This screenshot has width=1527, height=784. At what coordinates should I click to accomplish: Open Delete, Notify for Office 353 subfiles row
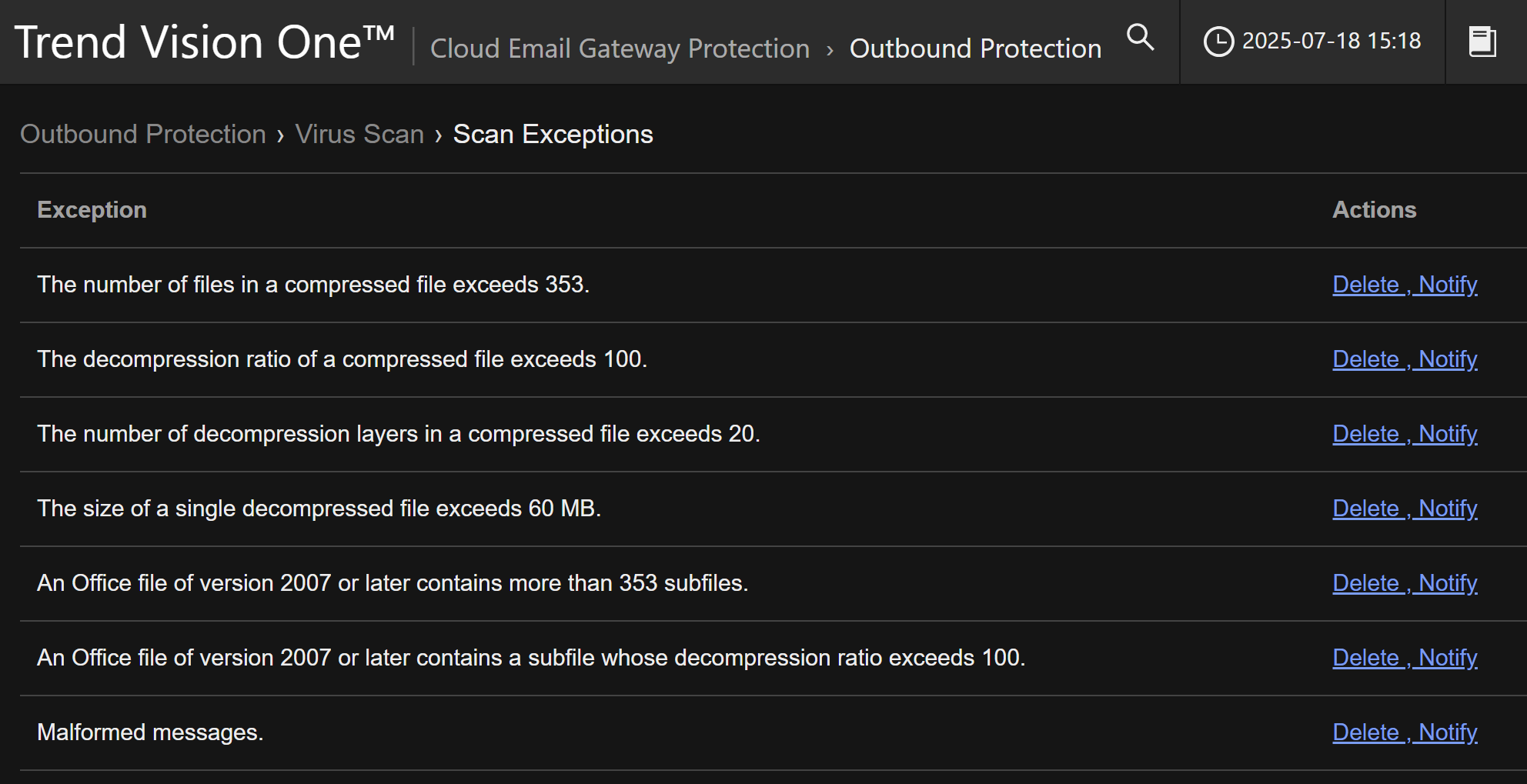[1405, 583]
